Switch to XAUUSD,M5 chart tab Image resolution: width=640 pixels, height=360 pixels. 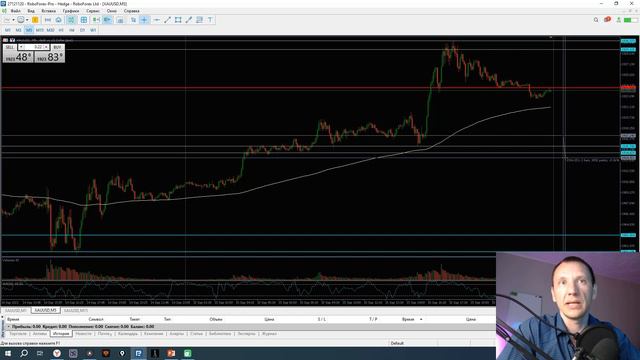coord(45,311)
